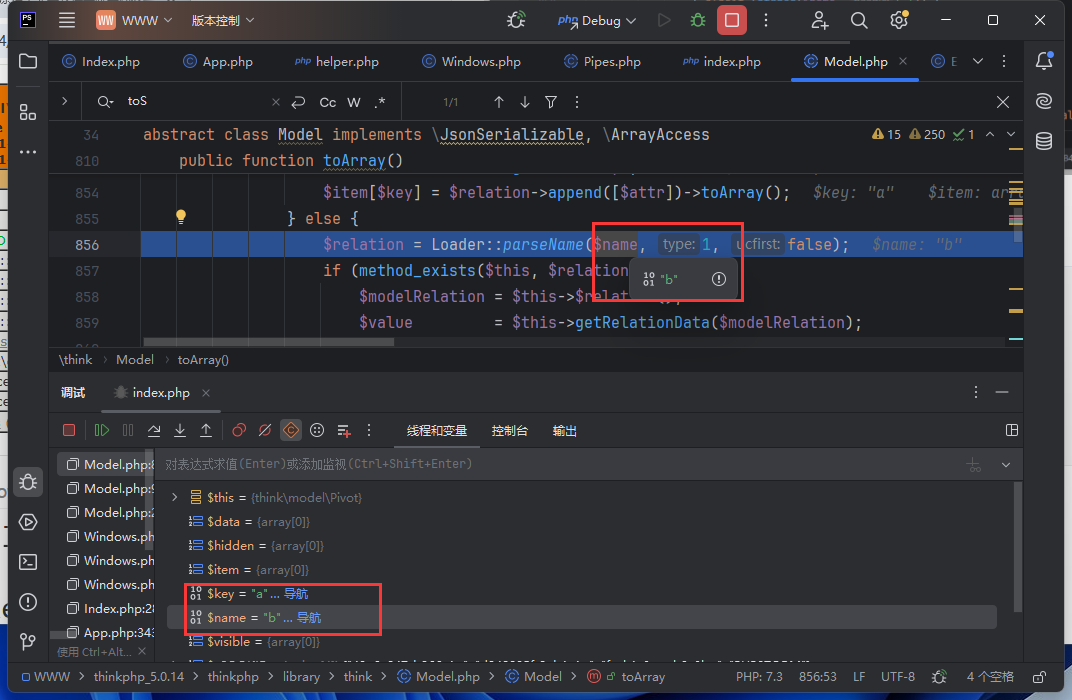The height and width of the screenshot is (700, 1072).
Task: Click the Step Into debug icon
Action: (x=180, y=430)
